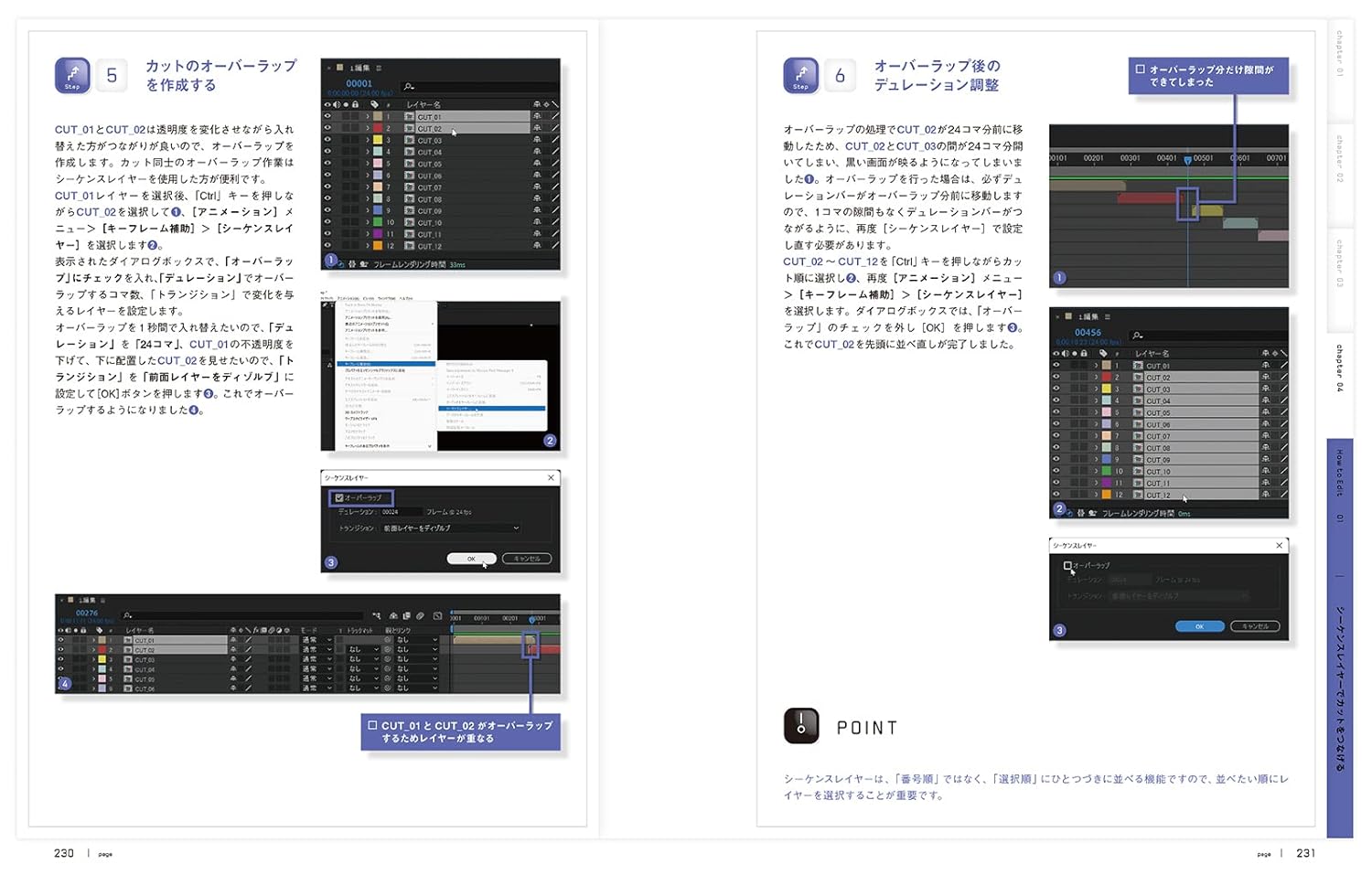Select the 1編集 tab in 00456 panel
This screenshot has width=1372, height=875.
[x=1088, y=317]
